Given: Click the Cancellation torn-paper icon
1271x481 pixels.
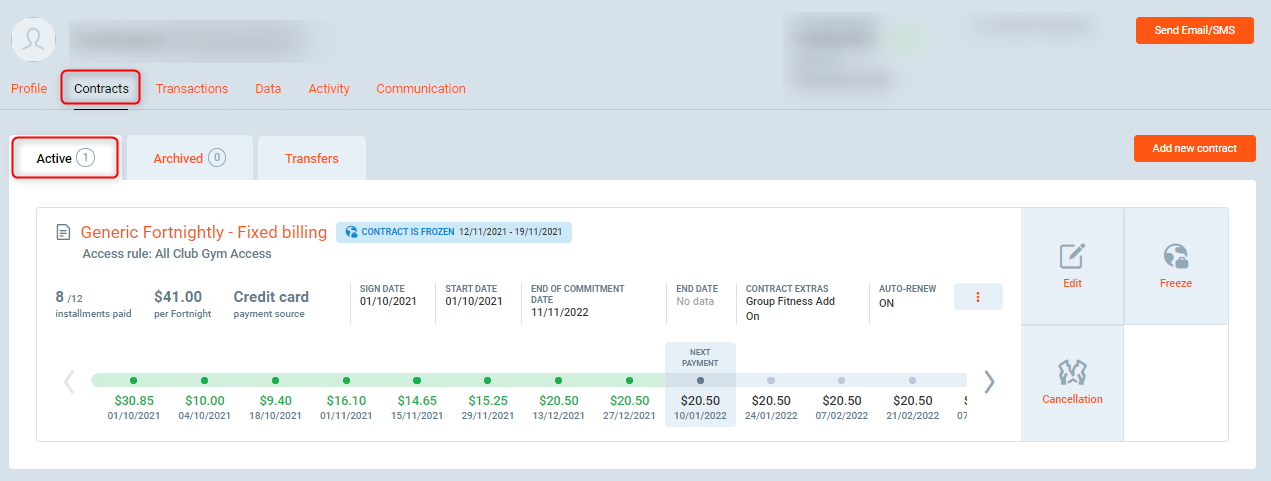Looking at the screenshot, I should (1072, 373).
